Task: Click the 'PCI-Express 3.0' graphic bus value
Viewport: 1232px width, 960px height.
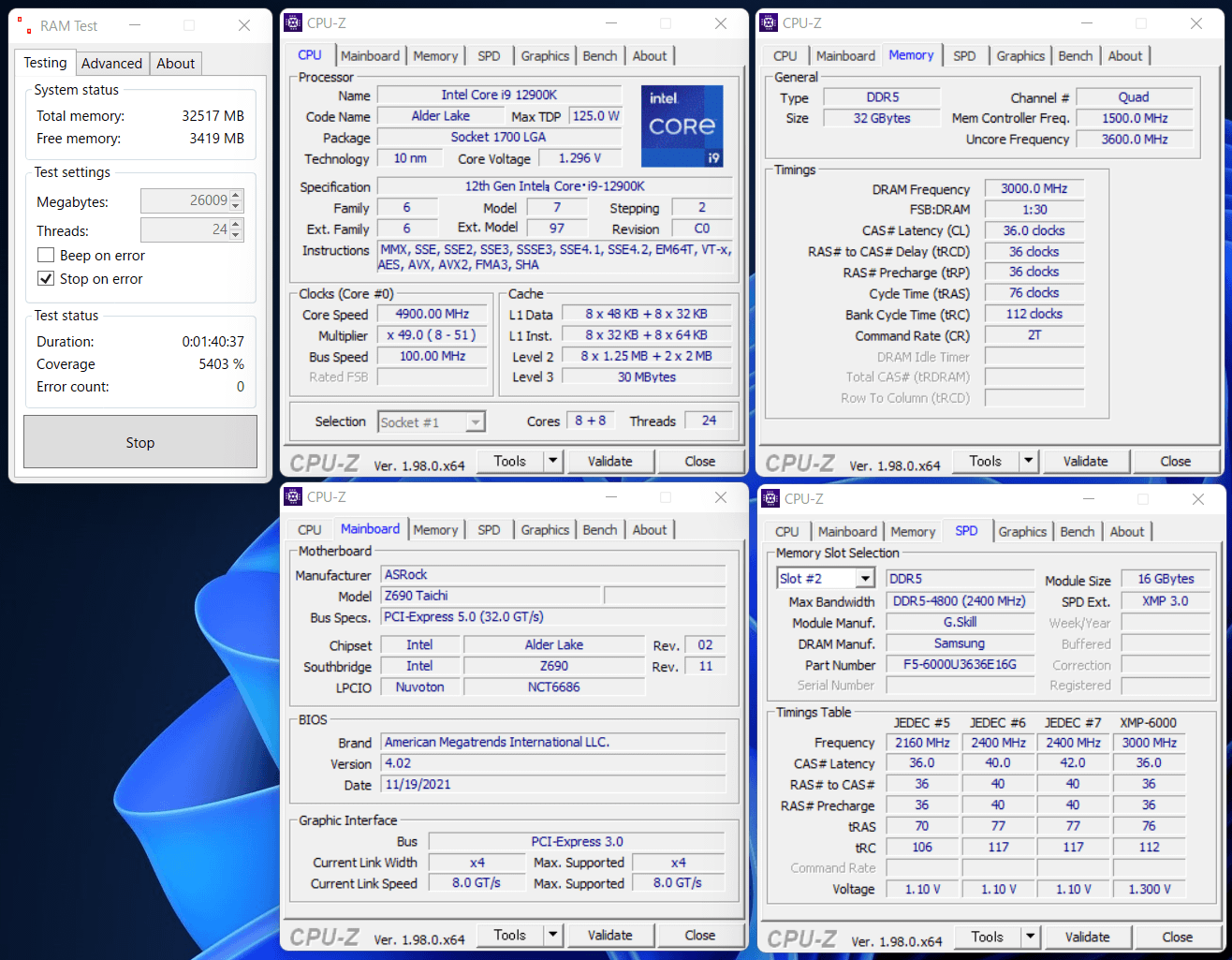Action: pyautogui.click(x=577, y=841)
